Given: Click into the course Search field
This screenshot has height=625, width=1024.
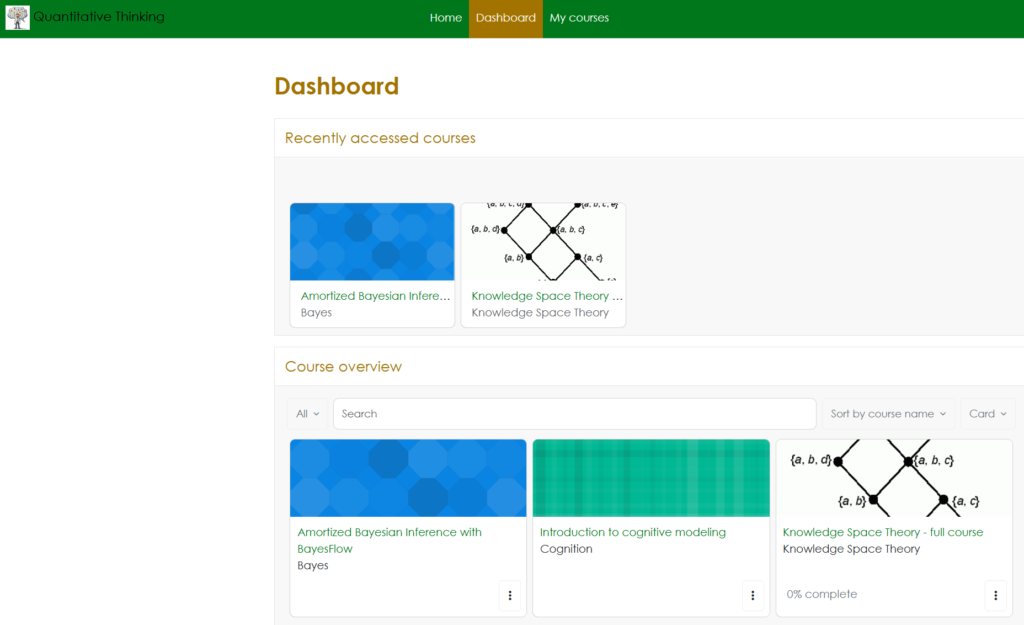Looking at the screenshot, I should [x=574, y=414].
